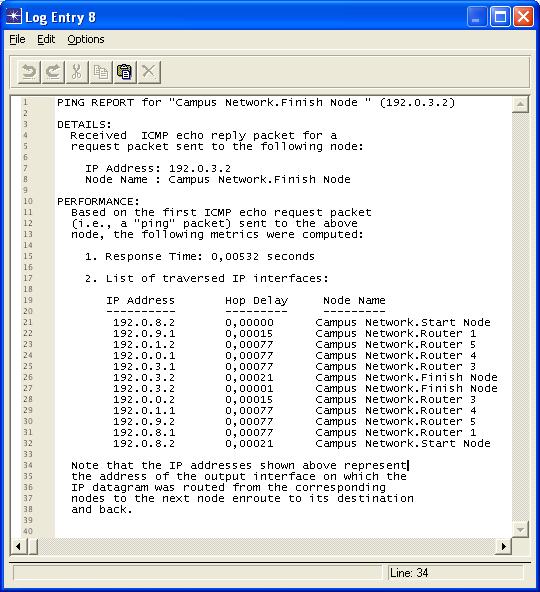The width and height of the screenshot is (540, 592).
Task: Click the Paste clipboard icon
Action: (125, 72)
